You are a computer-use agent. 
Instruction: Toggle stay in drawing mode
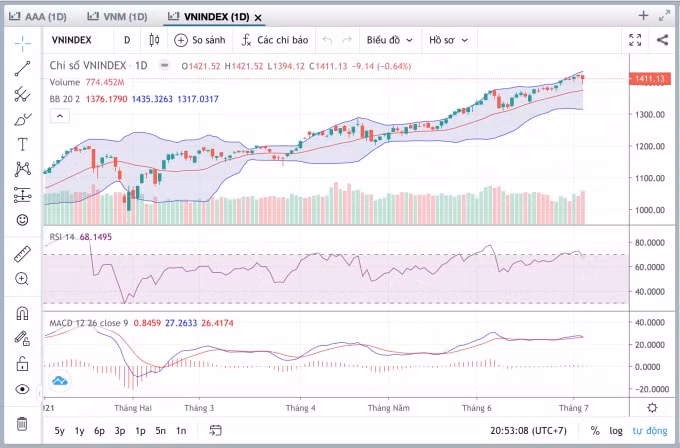tap(22, 338)
